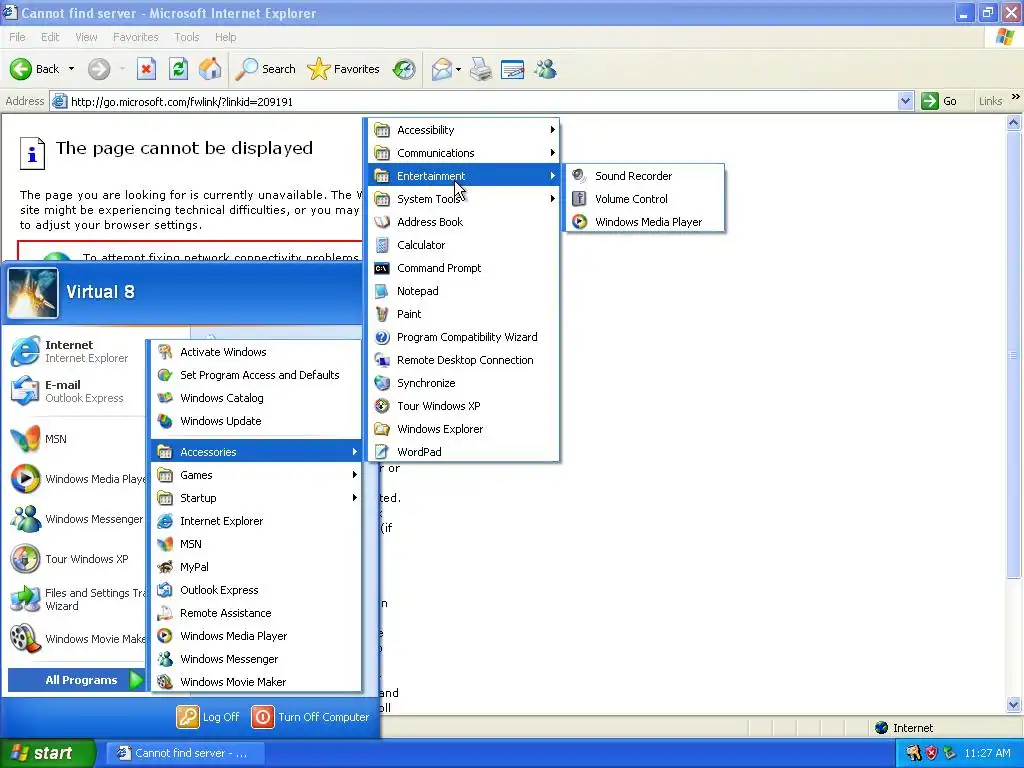This screenshot has height=768, width=1024.
Task: Expand the System Tools submenu
Action: pyautogui.click(x=464, y=199)
